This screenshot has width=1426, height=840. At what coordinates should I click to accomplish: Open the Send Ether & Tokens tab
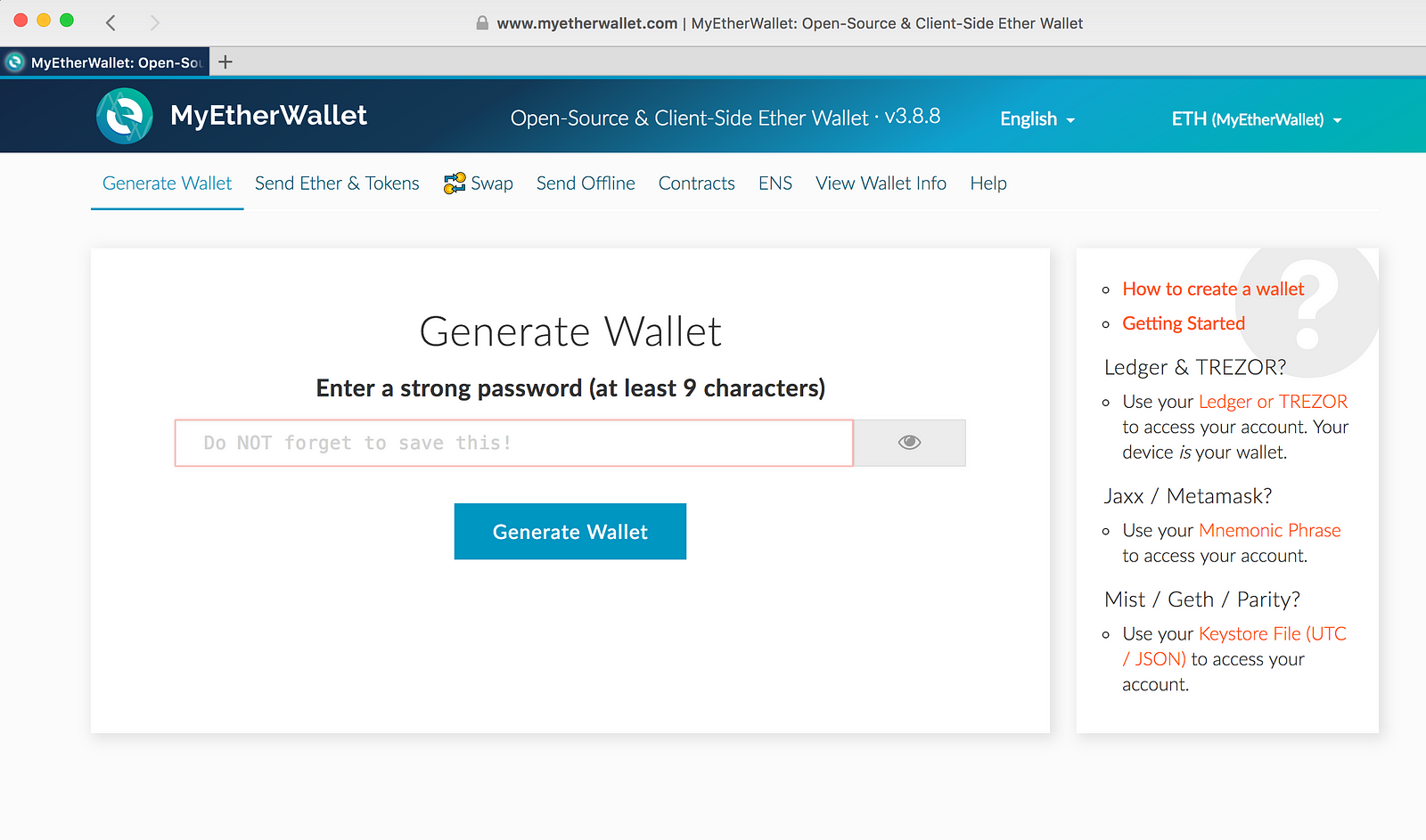[x=337, y=183]
